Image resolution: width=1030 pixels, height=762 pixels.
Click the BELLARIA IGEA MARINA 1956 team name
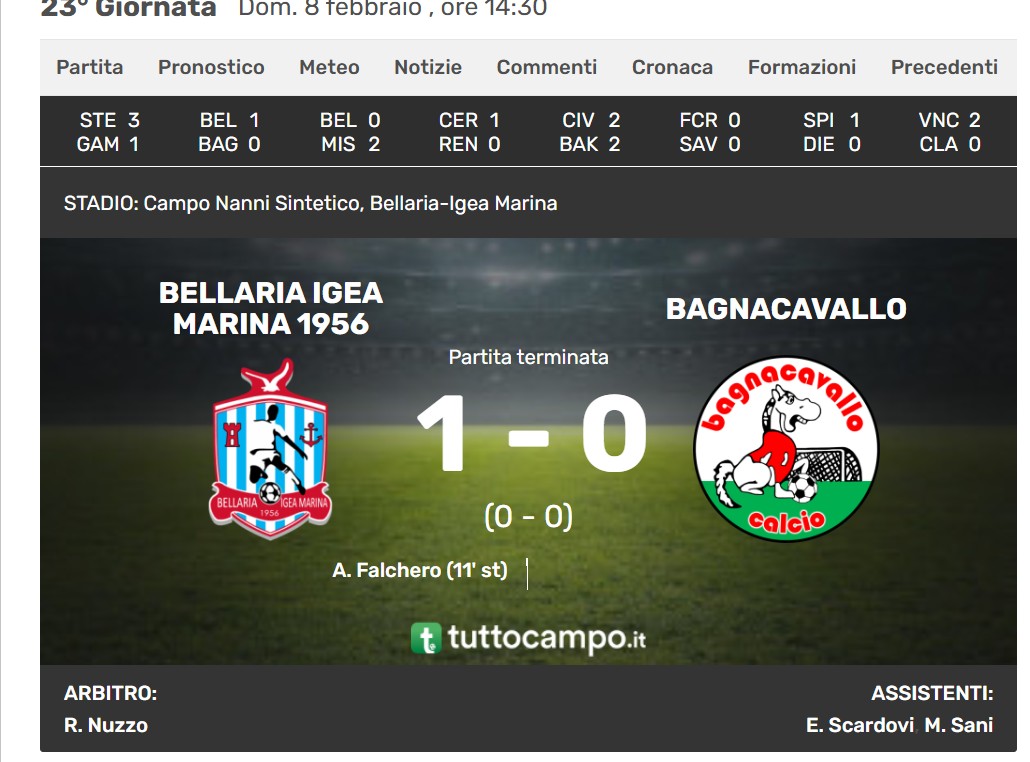tap(271, 308)
